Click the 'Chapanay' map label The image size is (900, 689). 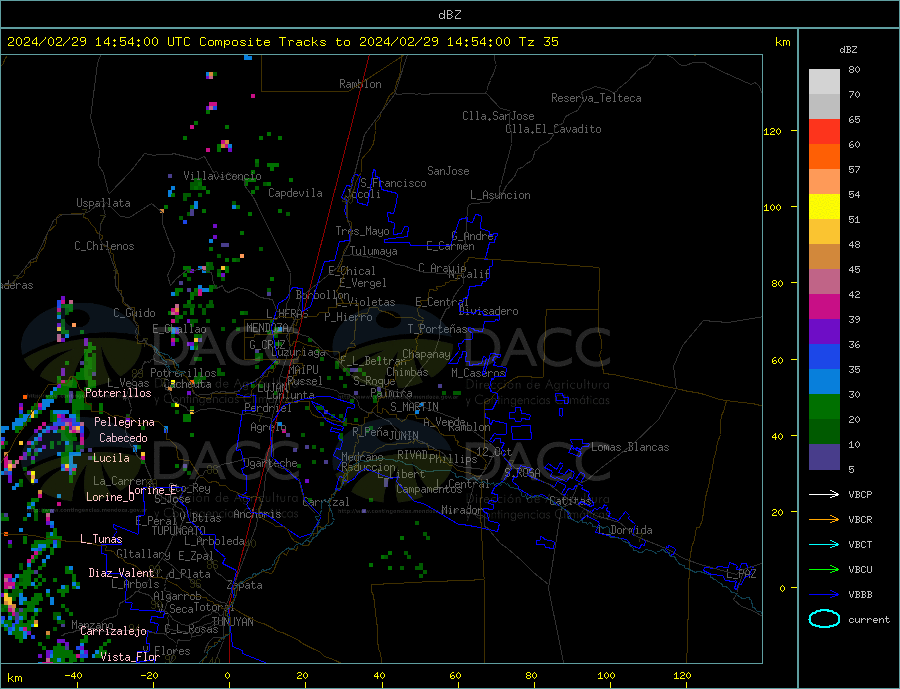pos(426,354)
